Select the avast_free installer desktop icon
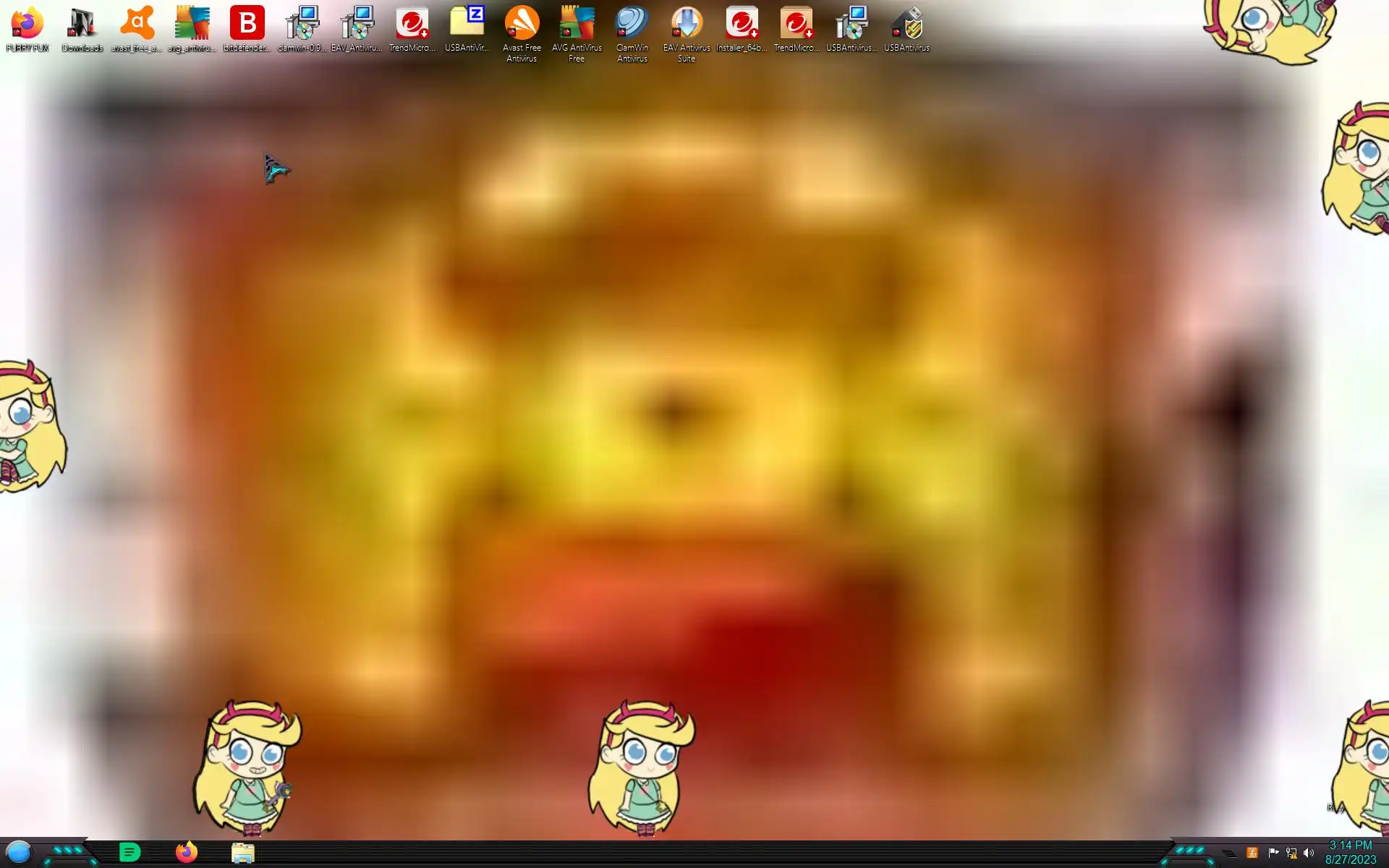This screenshot has height=868, width=1389. (x=137, y=26)
